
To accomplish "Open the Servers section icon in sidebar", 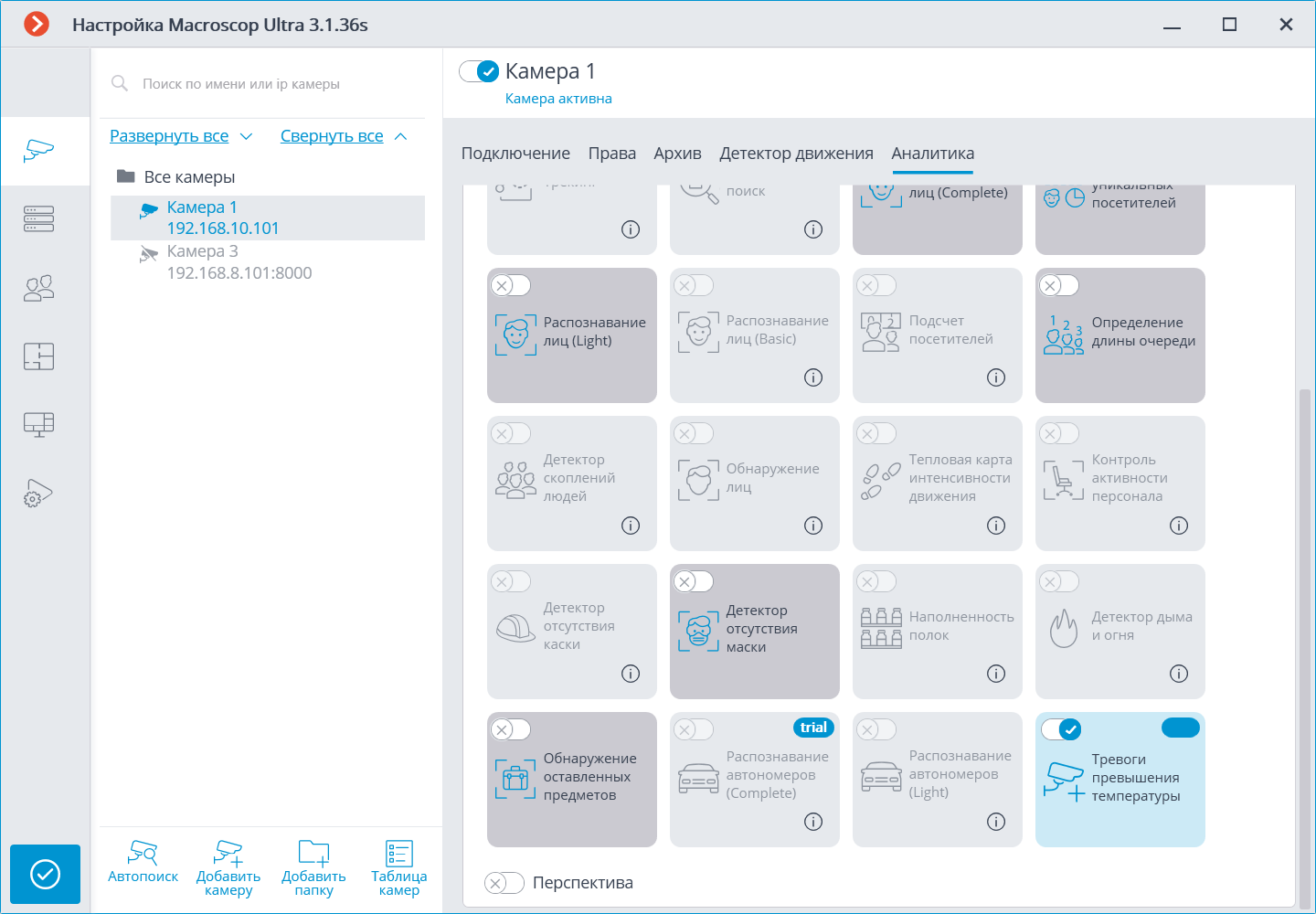I will [39, 219].
